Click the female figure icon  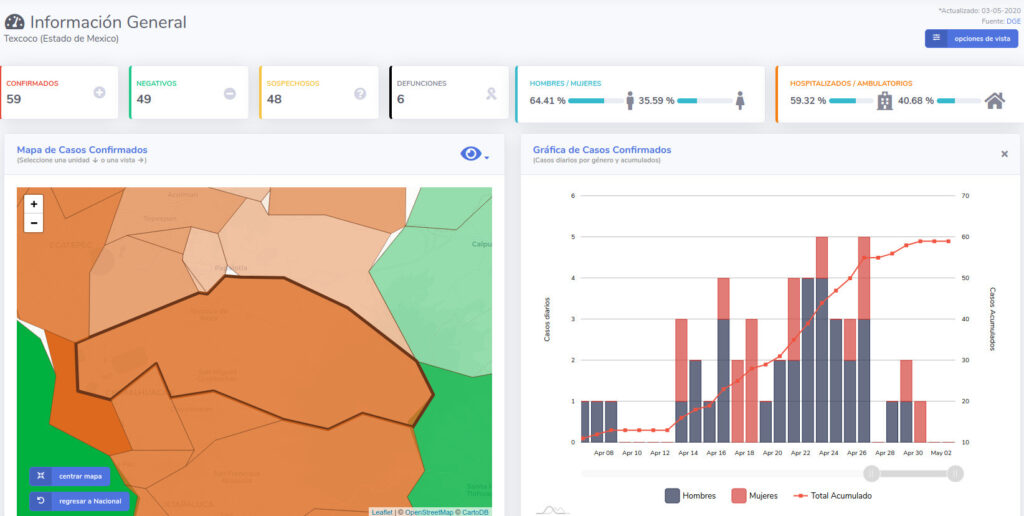pos(740,100)
